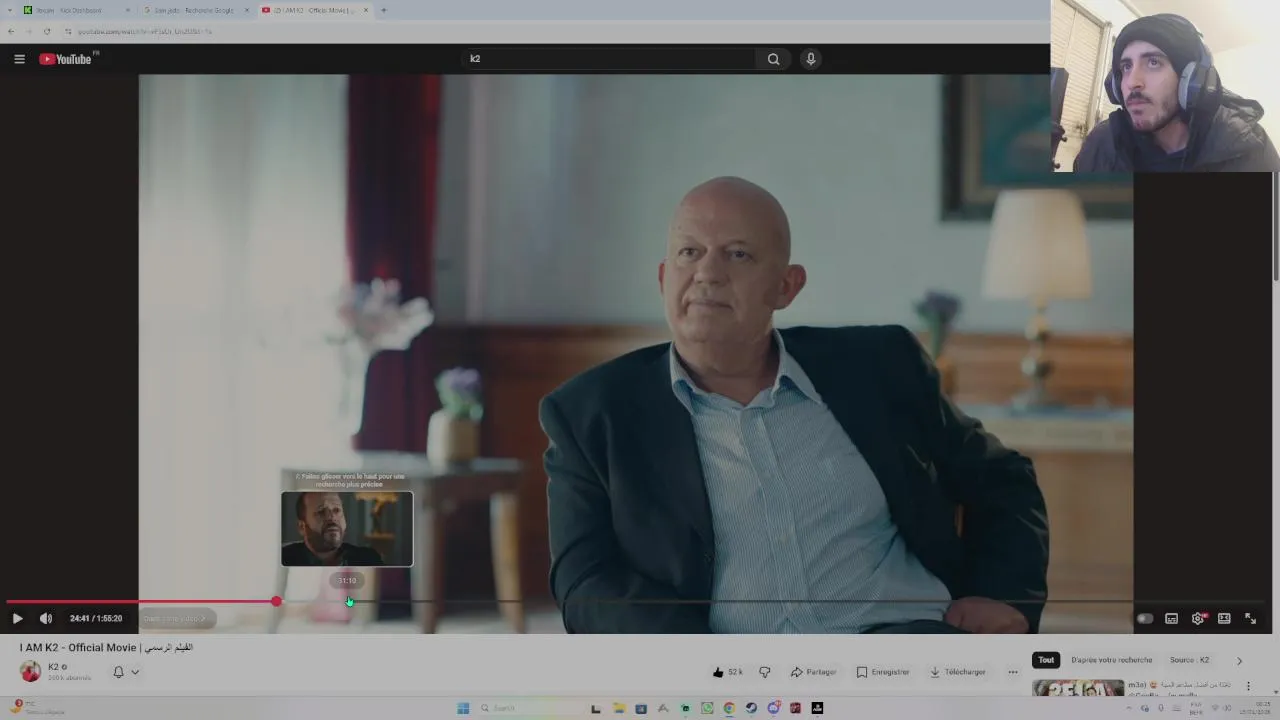The width and height of the screenshot is (1280, 720).
Task: Show more filter chips with right arrow
Action: click(x=1239, y=660)
